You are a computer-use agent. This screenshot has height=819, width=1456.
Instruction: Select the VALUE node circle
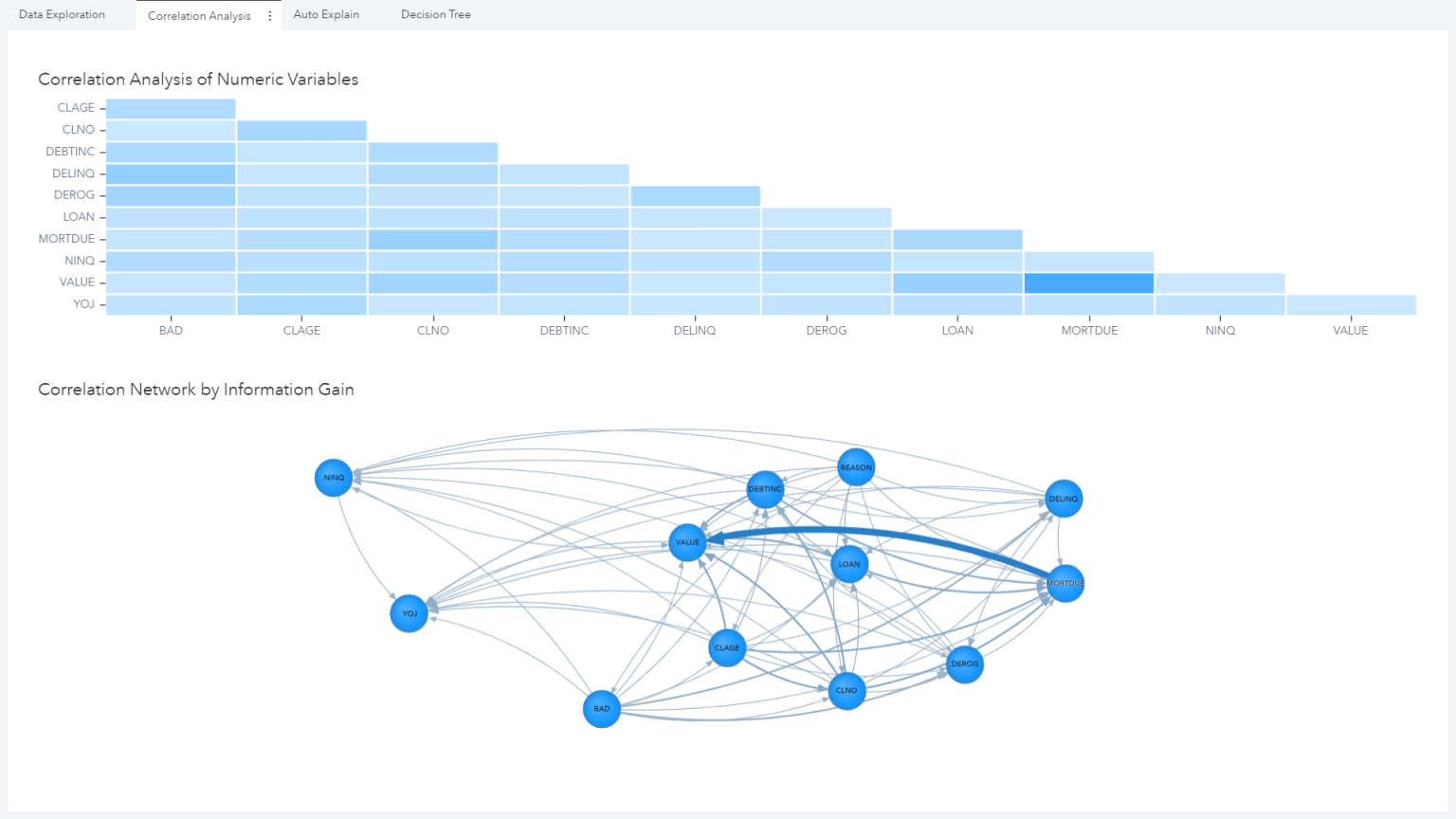pos(688,542)
